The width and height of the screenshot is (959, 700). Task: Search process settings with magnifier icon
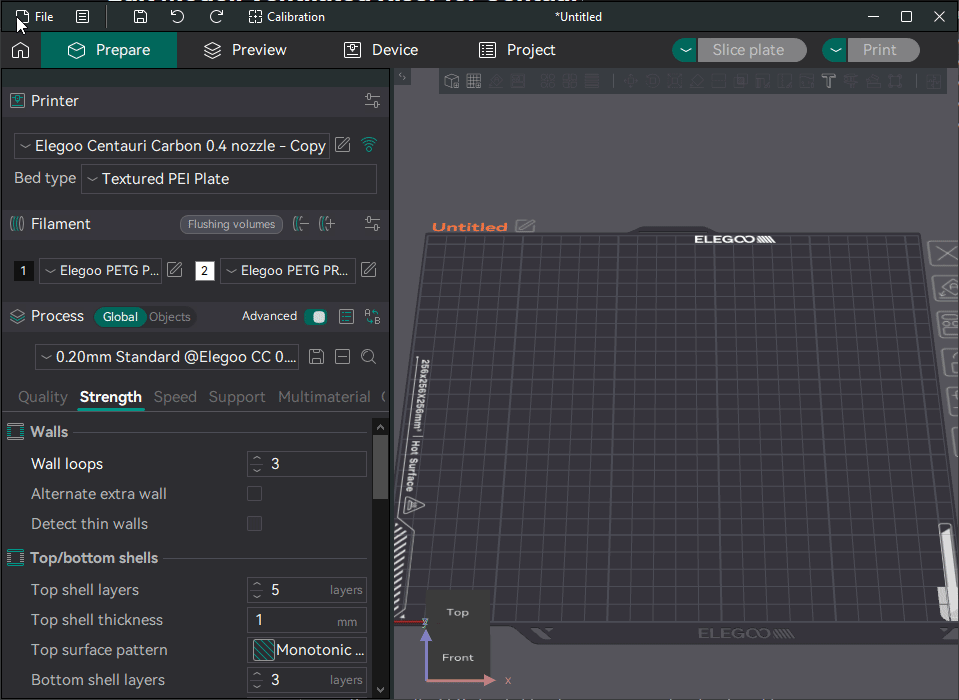point(368,357)
